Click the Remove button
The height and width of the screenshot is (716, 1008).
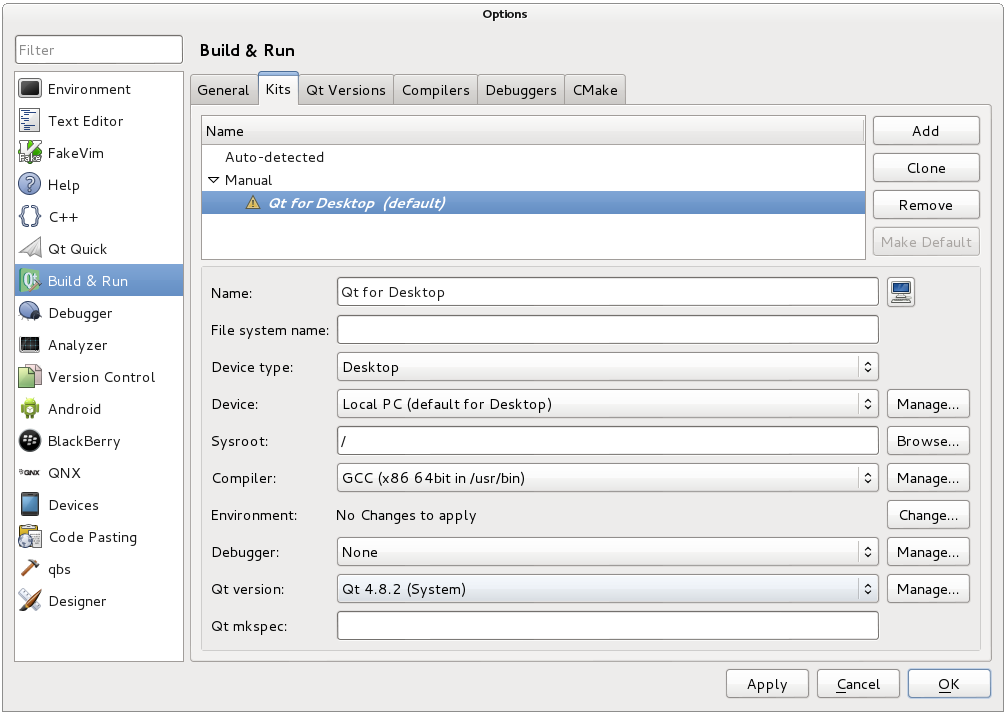pyautogui.click(x=926, y=205)
